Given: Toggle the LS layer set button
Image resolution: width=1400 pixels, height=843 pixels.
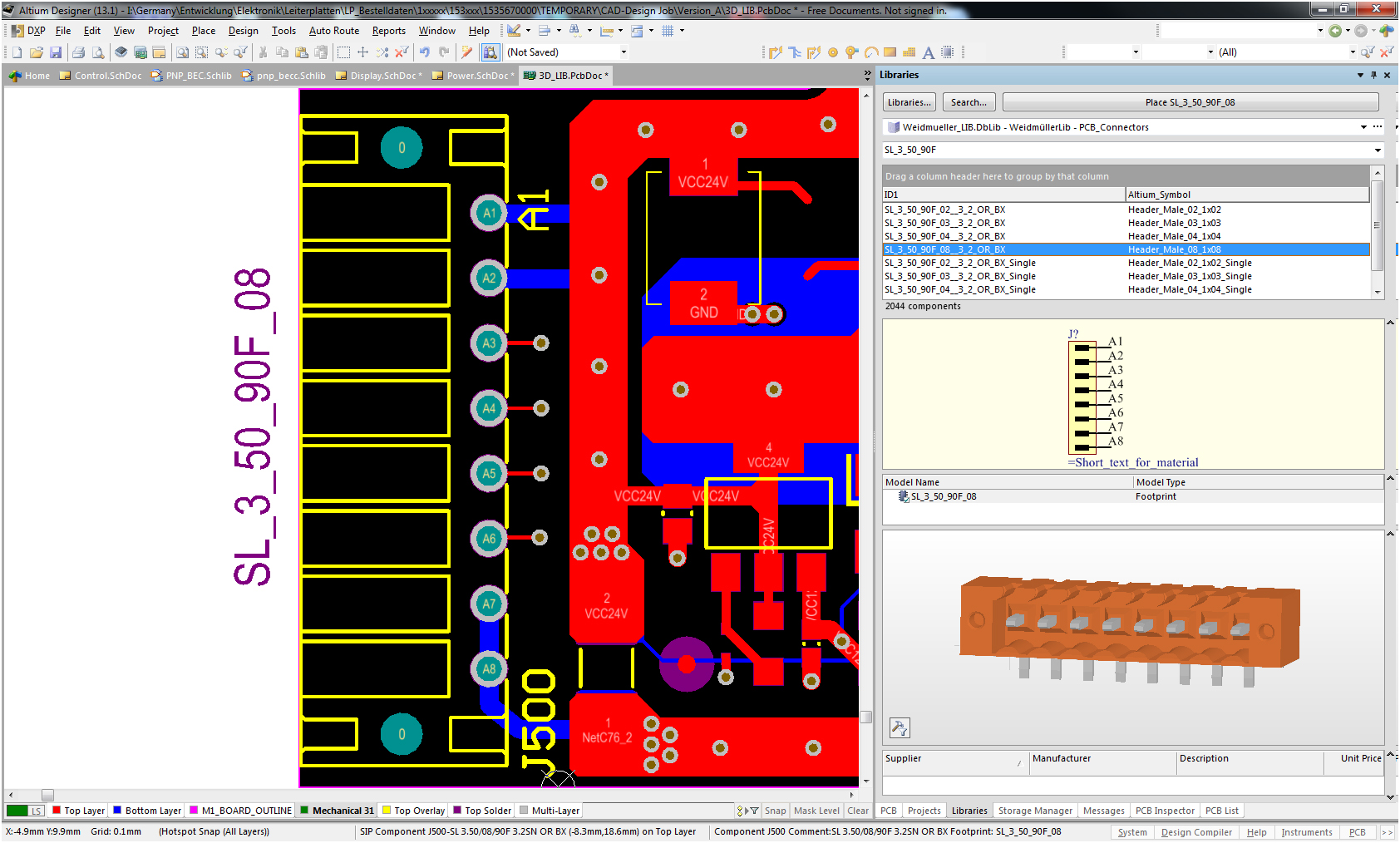Looking at the screenshot, I should pos(37,811).
